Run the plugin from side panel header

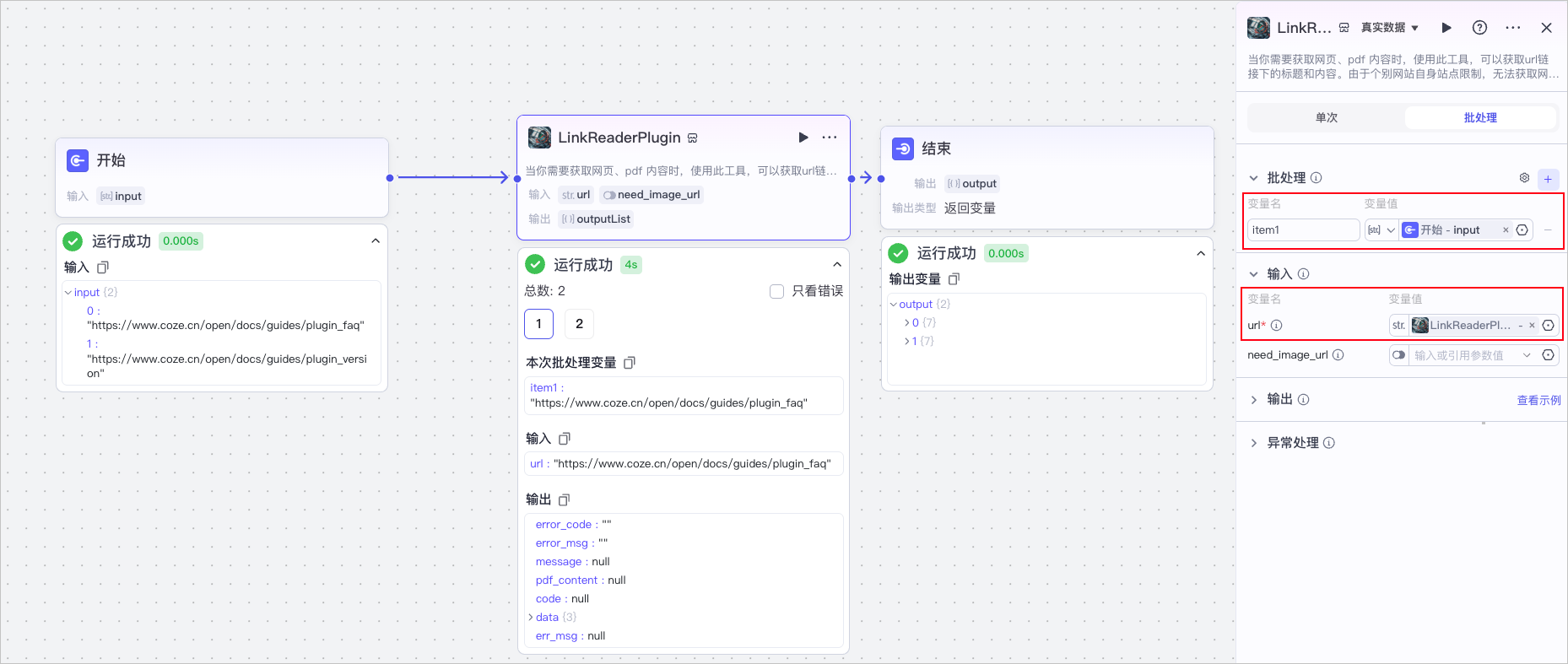[1446, 28]
